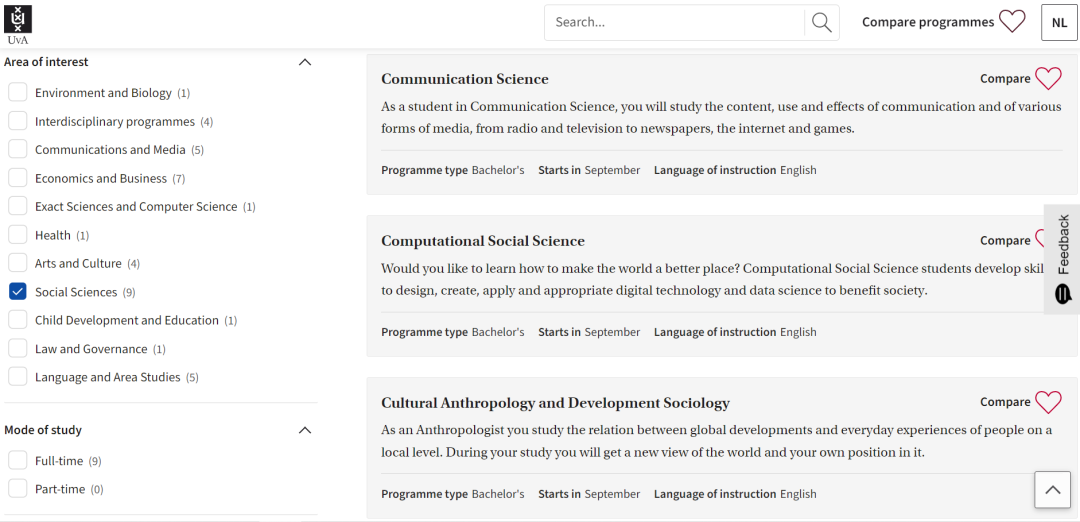Image resolution: width=1080 pixels, height=522 pixels.
Task: Click the Cultural Anthropology compare heart icon
Action: (x=1048, y=402)
